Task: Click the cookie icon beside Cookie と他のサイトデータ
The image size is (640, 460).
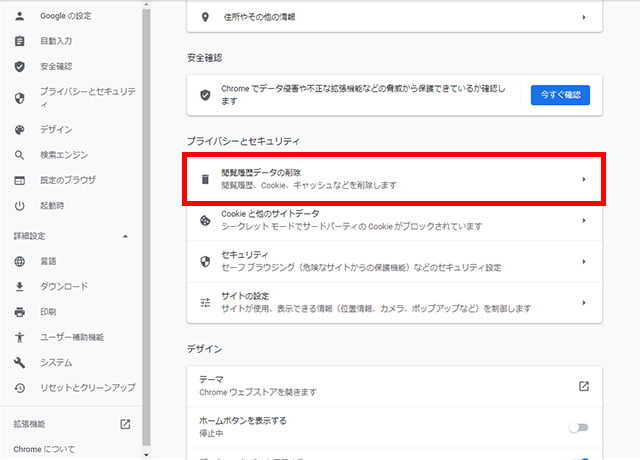Action: [x=205, y=221]
